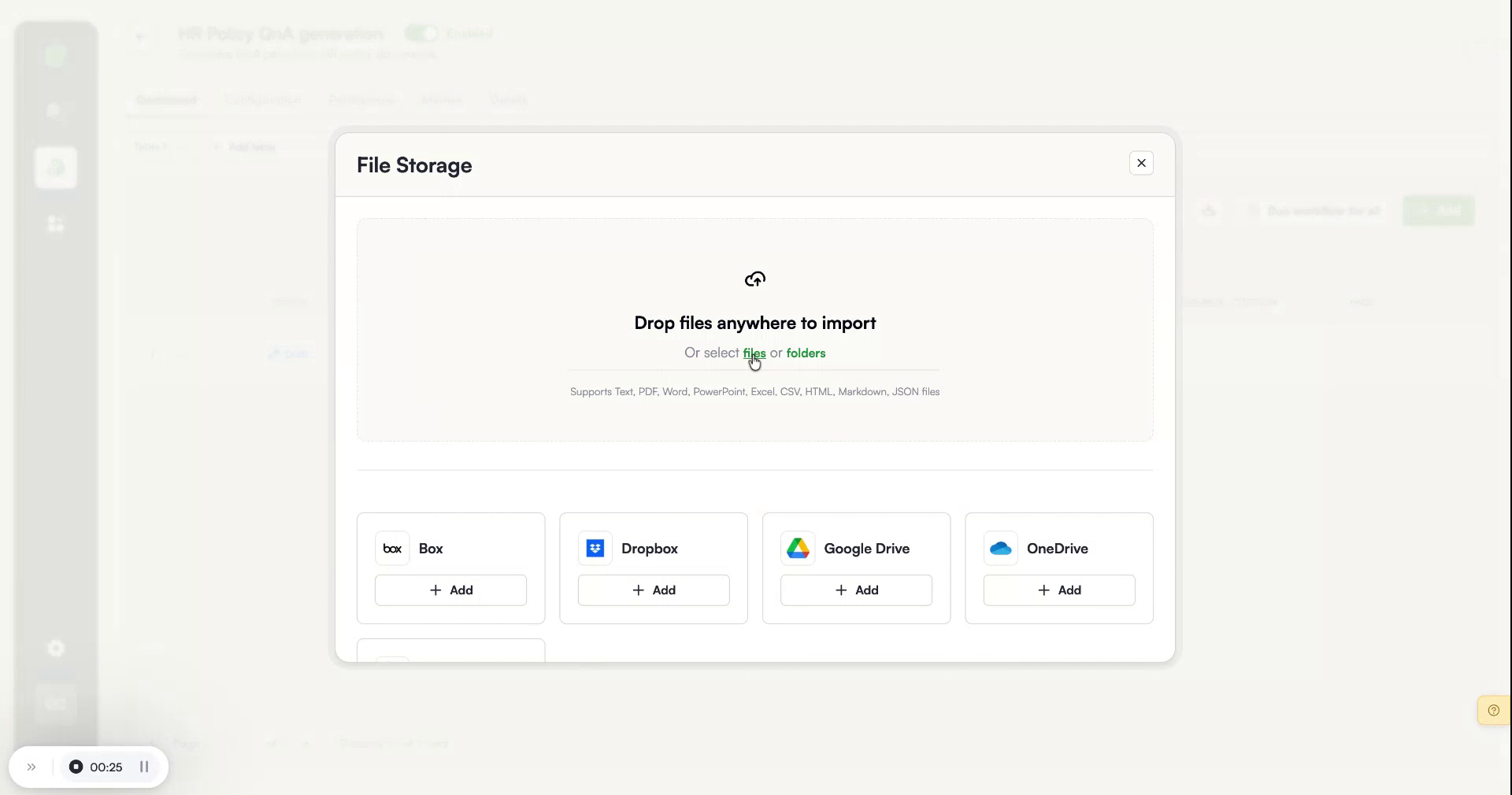1512x795 pixels.
Task: Open the settings gear in the sidebar
Action: 55,648
